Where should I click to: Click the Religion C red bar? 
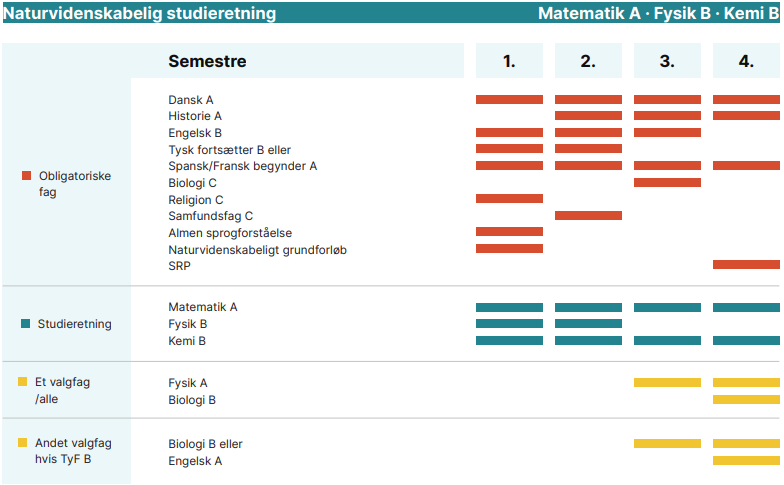click(509, 198)
